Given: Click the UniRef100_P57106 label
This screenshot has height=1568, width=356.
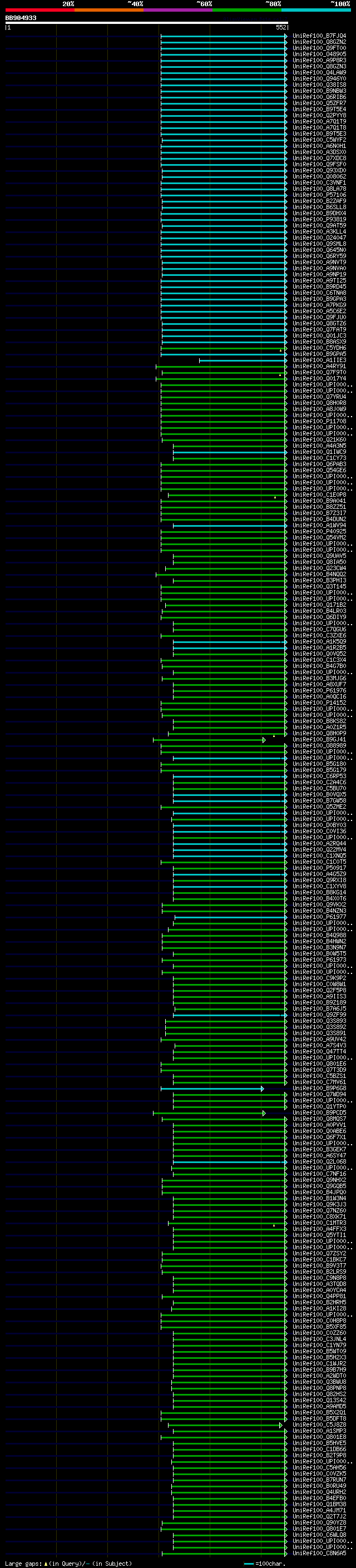Looking at the screenshot, I should (319, 195).
